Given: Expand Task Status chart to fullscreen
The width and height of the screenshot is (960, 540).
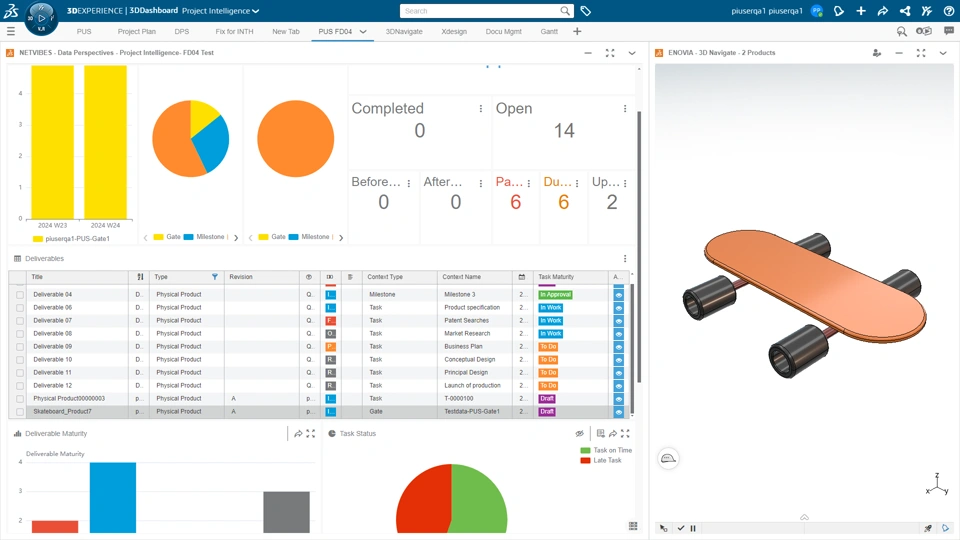Looking at the screenshot, I should pos(625,433).
